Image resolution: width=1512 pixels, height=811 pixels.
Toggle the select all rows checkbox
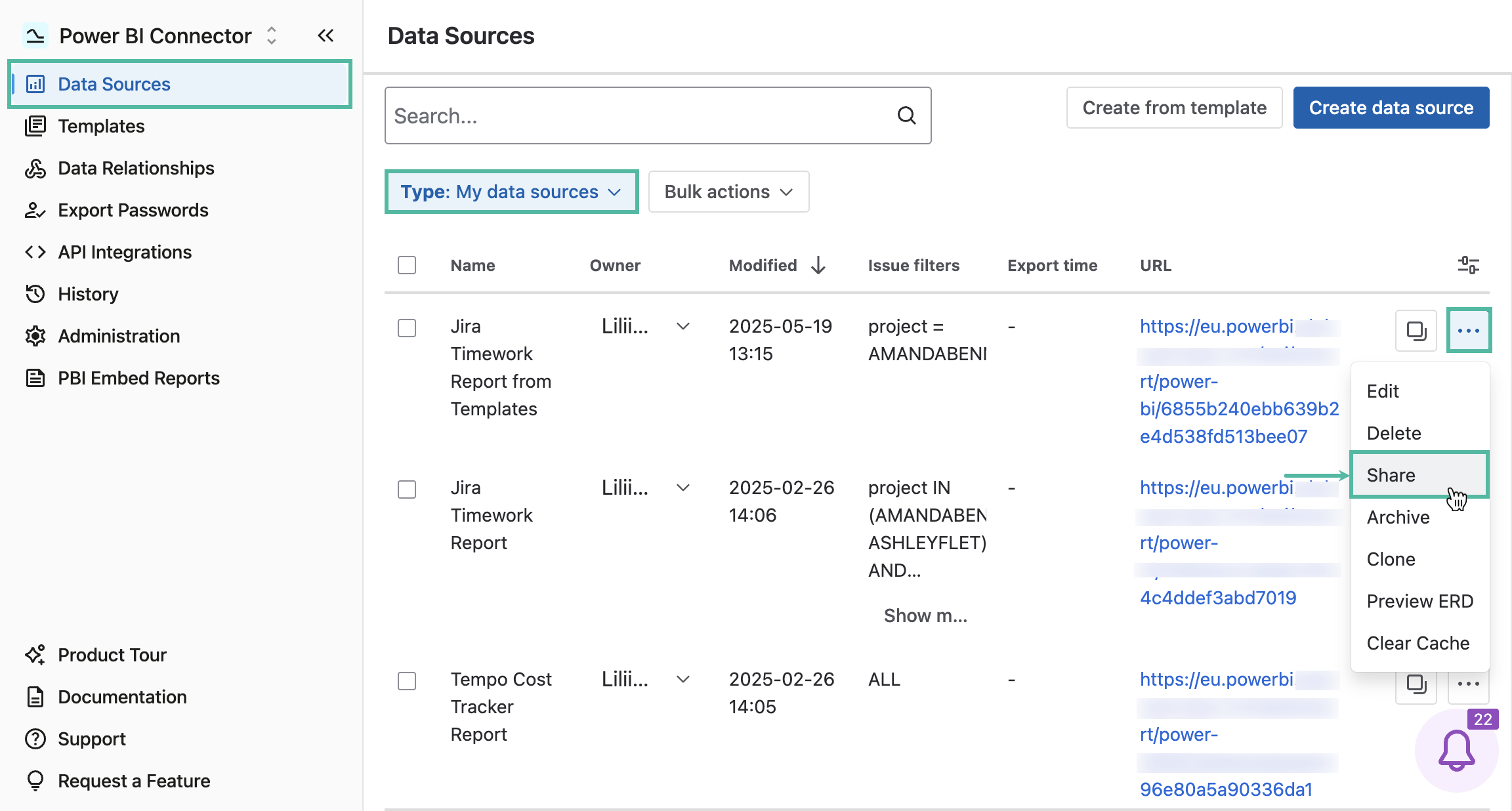coord(407,265)
